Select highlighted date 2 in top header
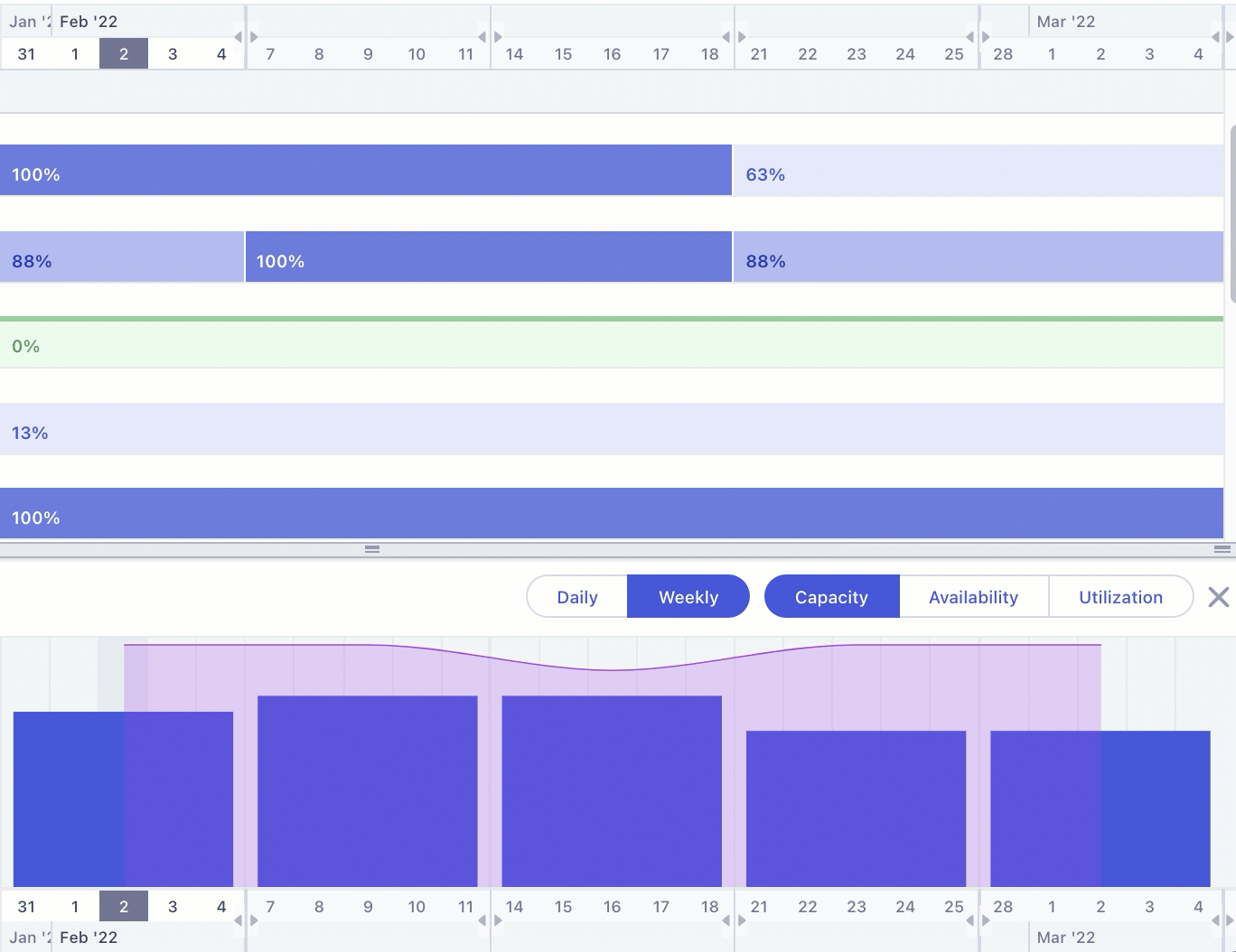The image size is (1236, 952). (124, 54)
